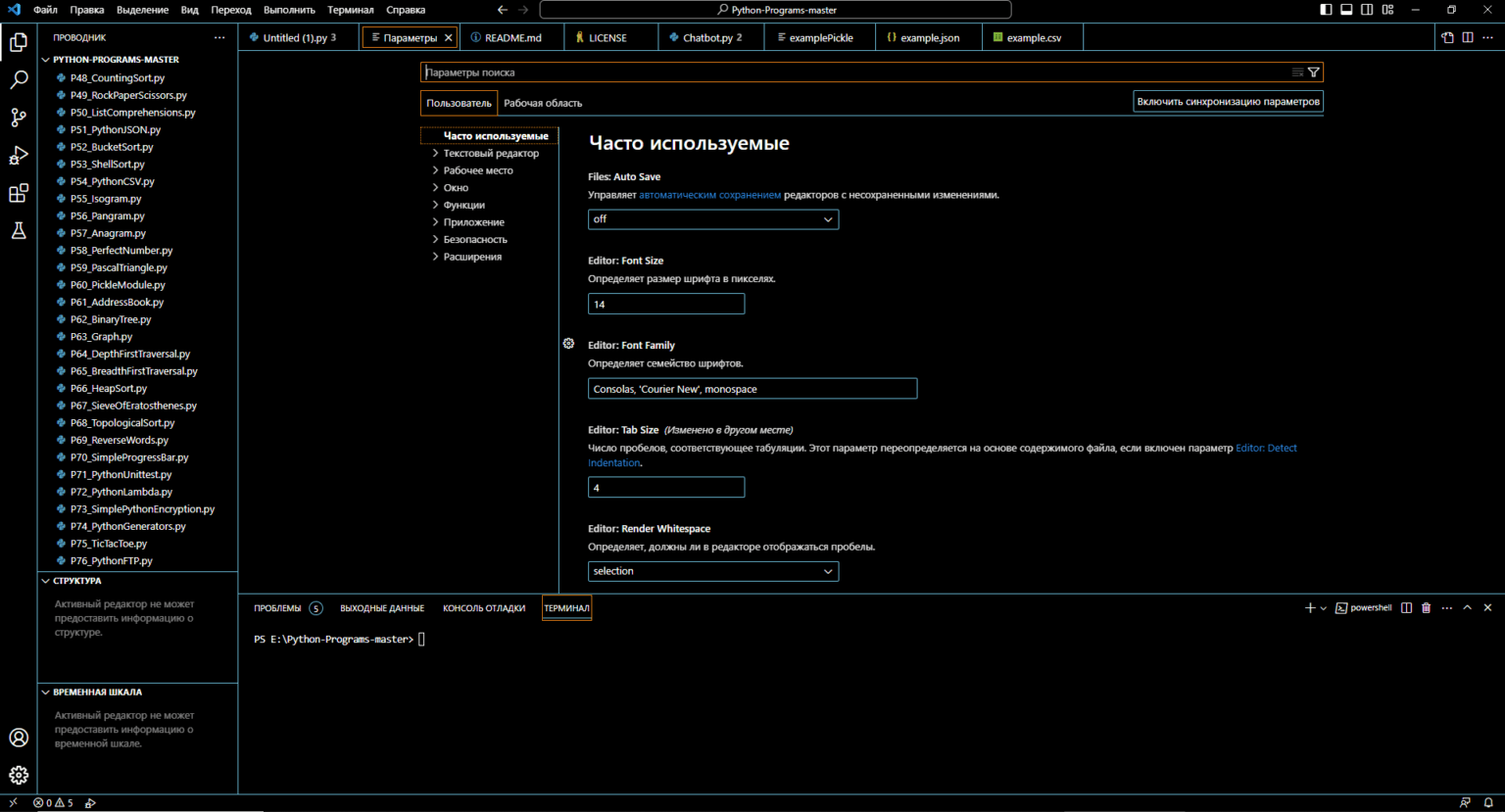
Task: Toggle secondary side bar layout button
Action: tap(1367, 10)
